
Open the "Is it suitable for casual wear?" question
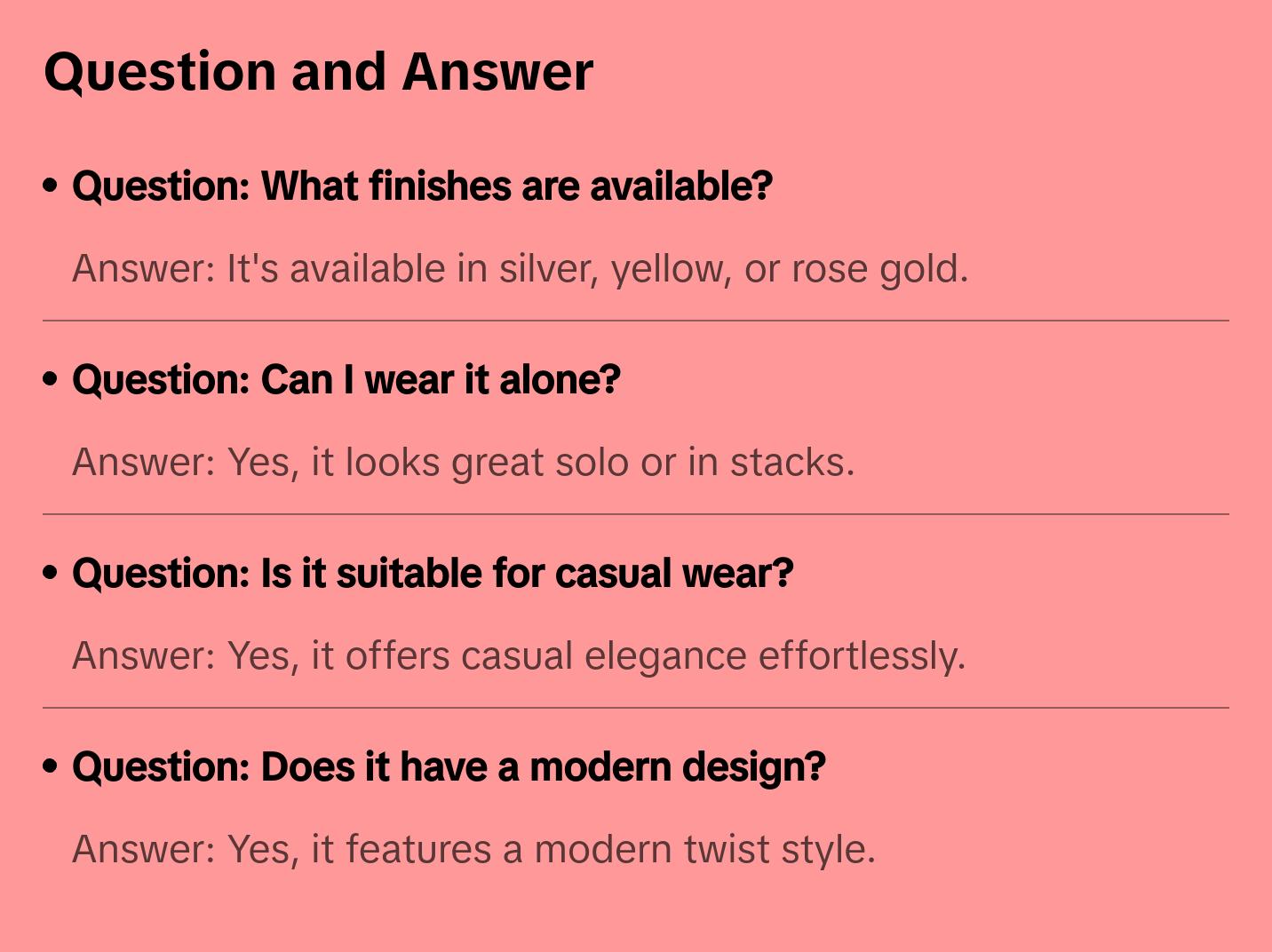pyautogui.click(x=432, y=574)
